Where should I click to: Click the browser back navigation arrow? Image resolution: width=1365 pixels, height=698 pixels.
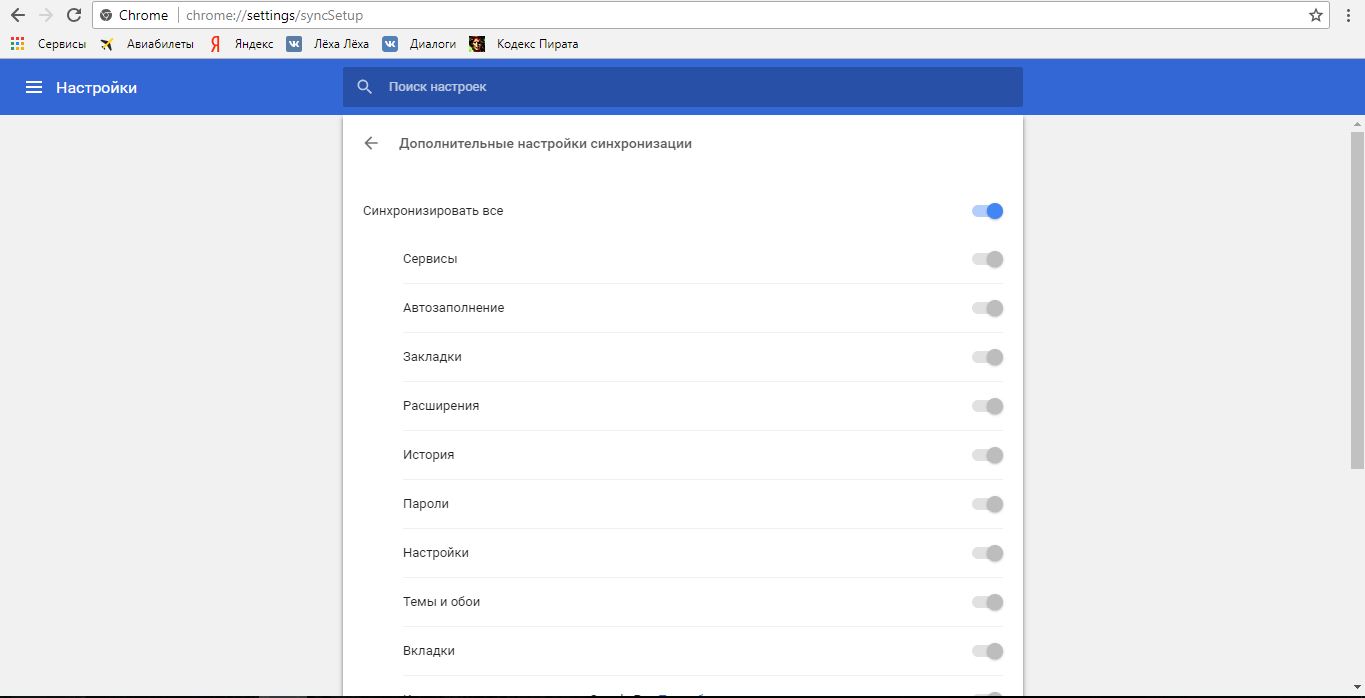(x=17, y=15)
